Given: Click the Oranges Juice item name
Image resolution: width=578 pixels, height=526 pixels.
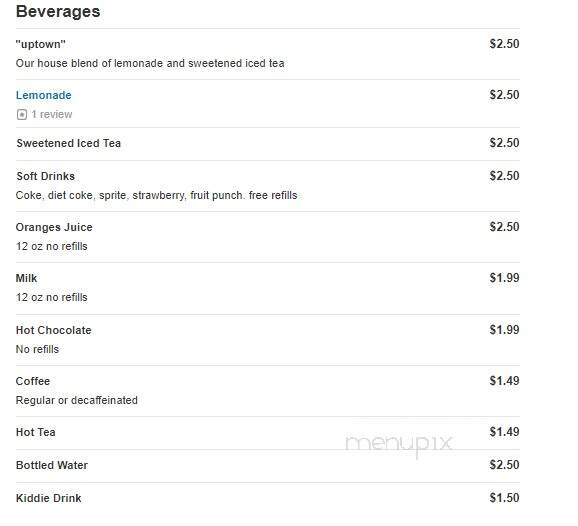Looking at the screenshot, I should 54,227.
